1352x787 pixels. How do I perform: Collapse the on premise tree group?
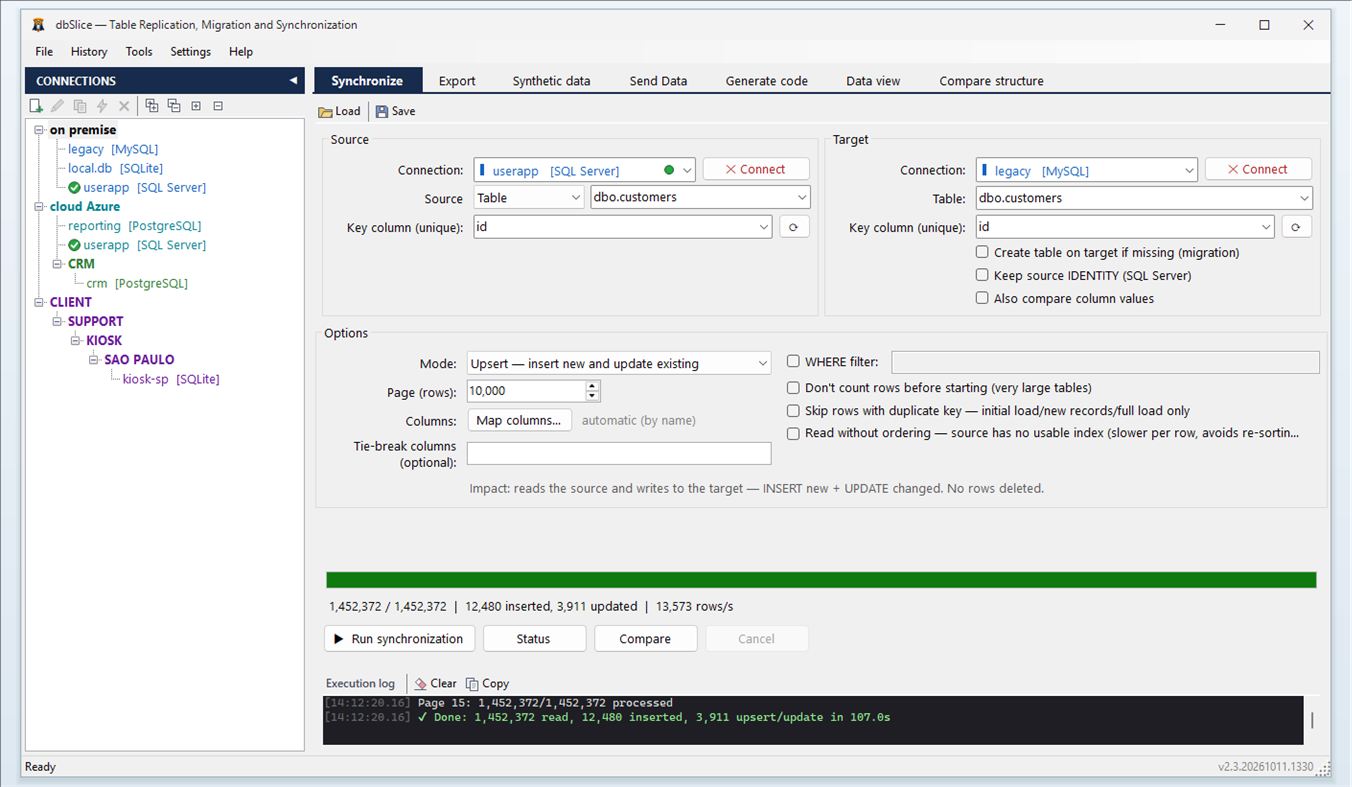(x=39, y=130)
